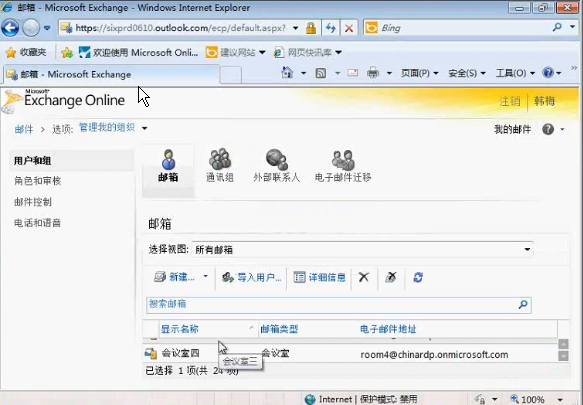Switch to the 通讯组 groups tab icon
Viewport: 583px width, 405px height.
pos(220,165)
